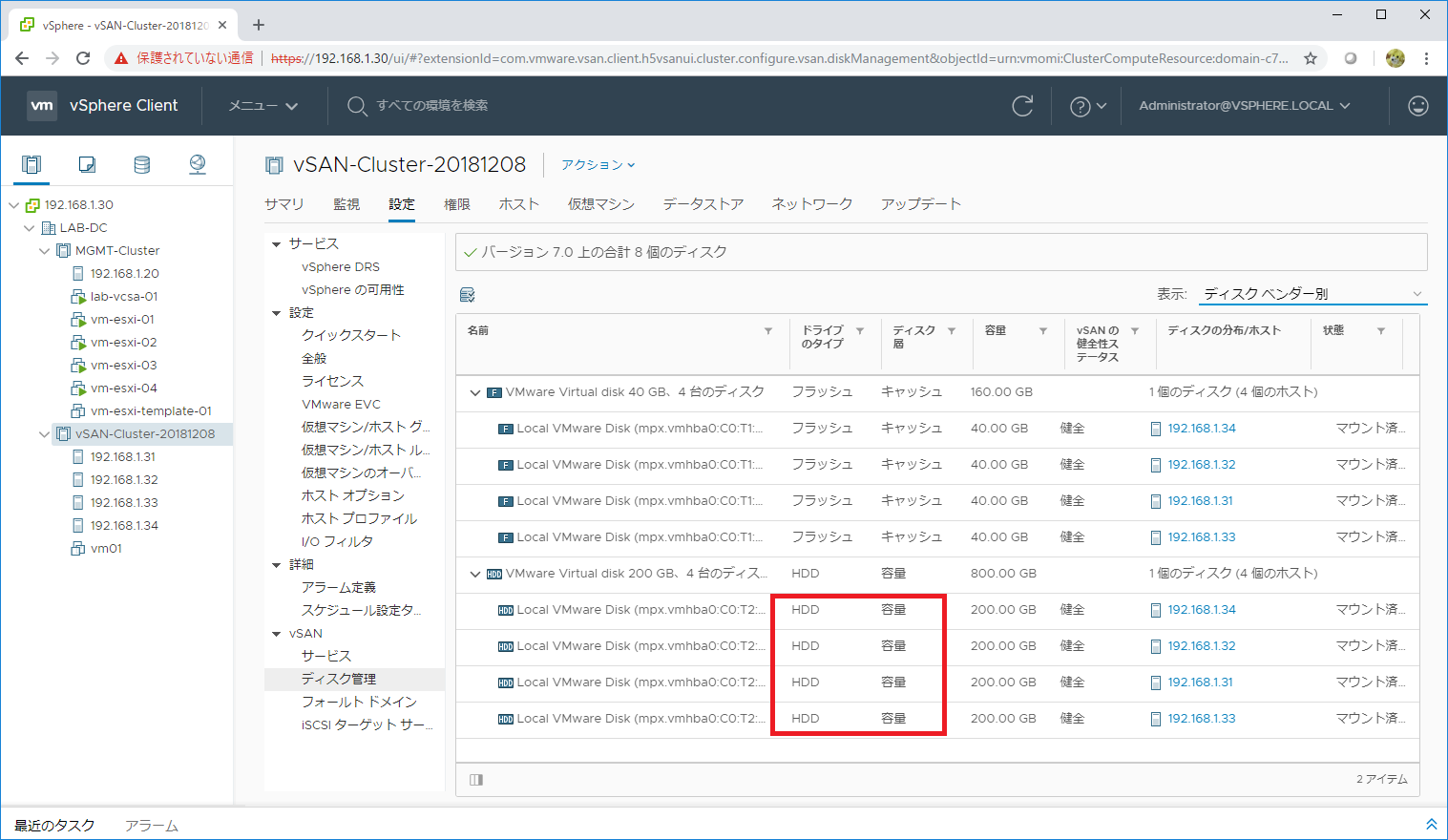Image resolution: width=1448 pixels, height=840 pixels.
Task: Expand the bottom tasks panel chevron
Action: [1431, 825]
